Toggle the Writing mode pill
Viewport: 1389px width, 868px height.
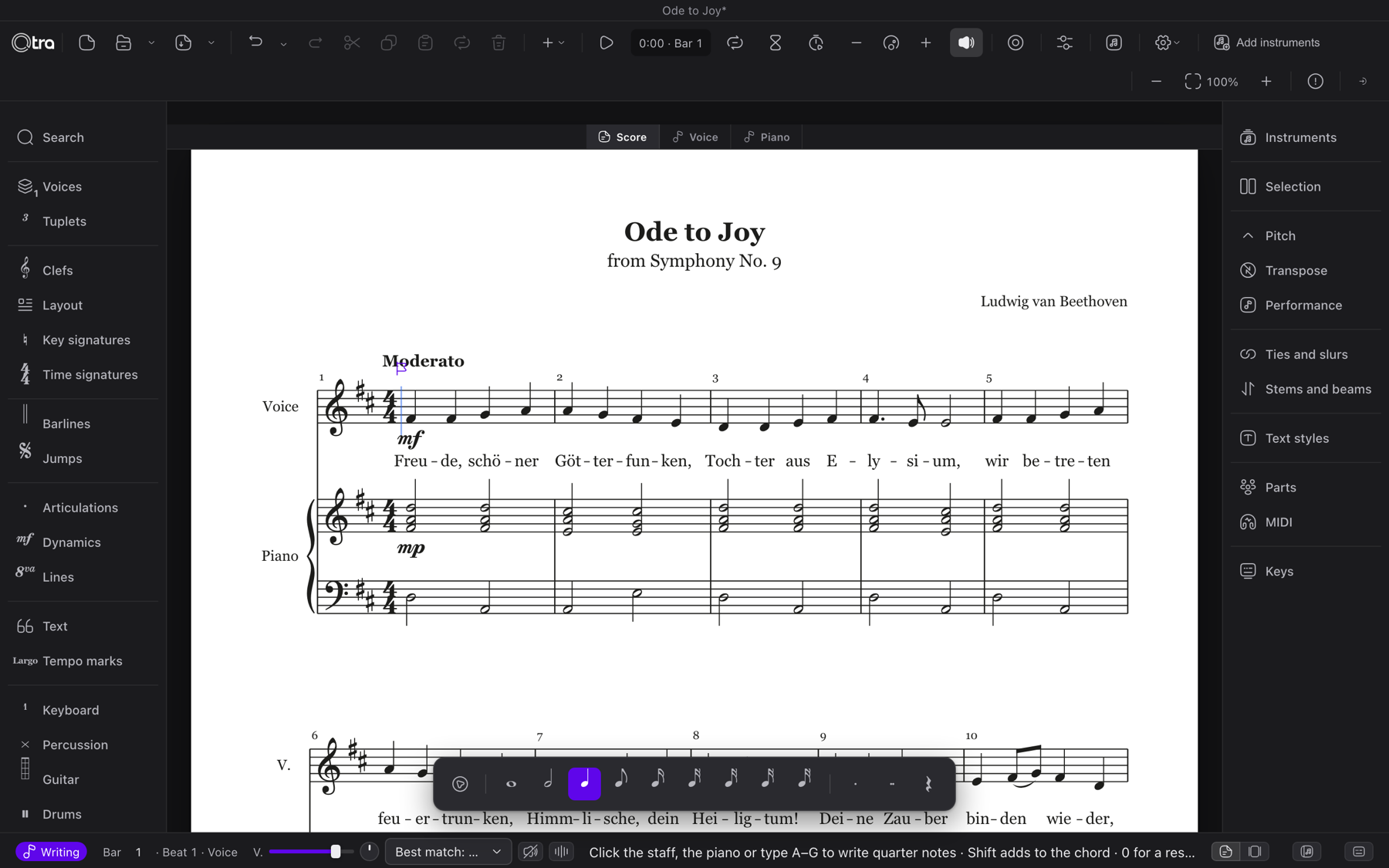(51, 852)
